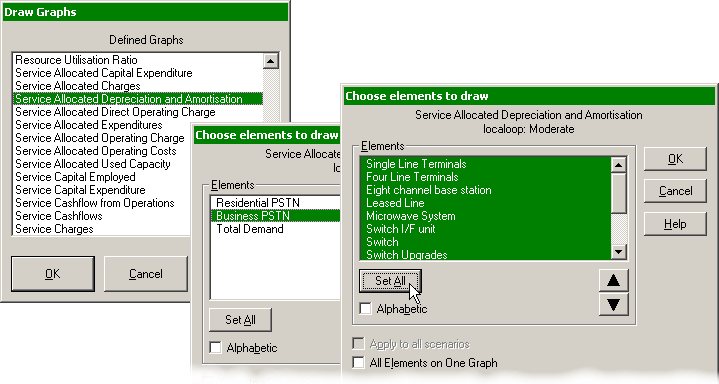Confirm with OK in Draw Graphs
The width and height of the screenshot is (719, 384).
[x=53, y=274]
